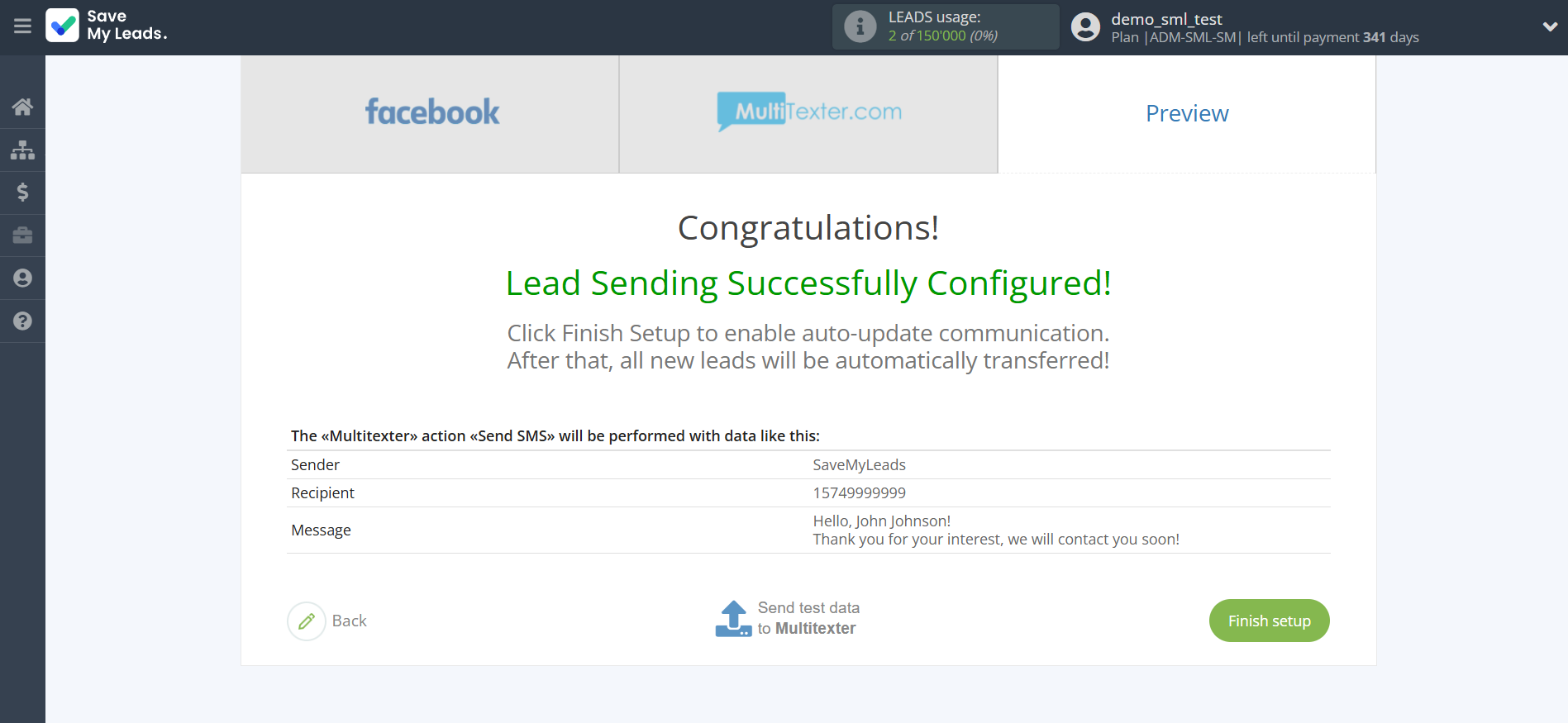Screen dimensions: 1568x723
Task: Click the SaveMyLeads logo
Action: [106, 26]
